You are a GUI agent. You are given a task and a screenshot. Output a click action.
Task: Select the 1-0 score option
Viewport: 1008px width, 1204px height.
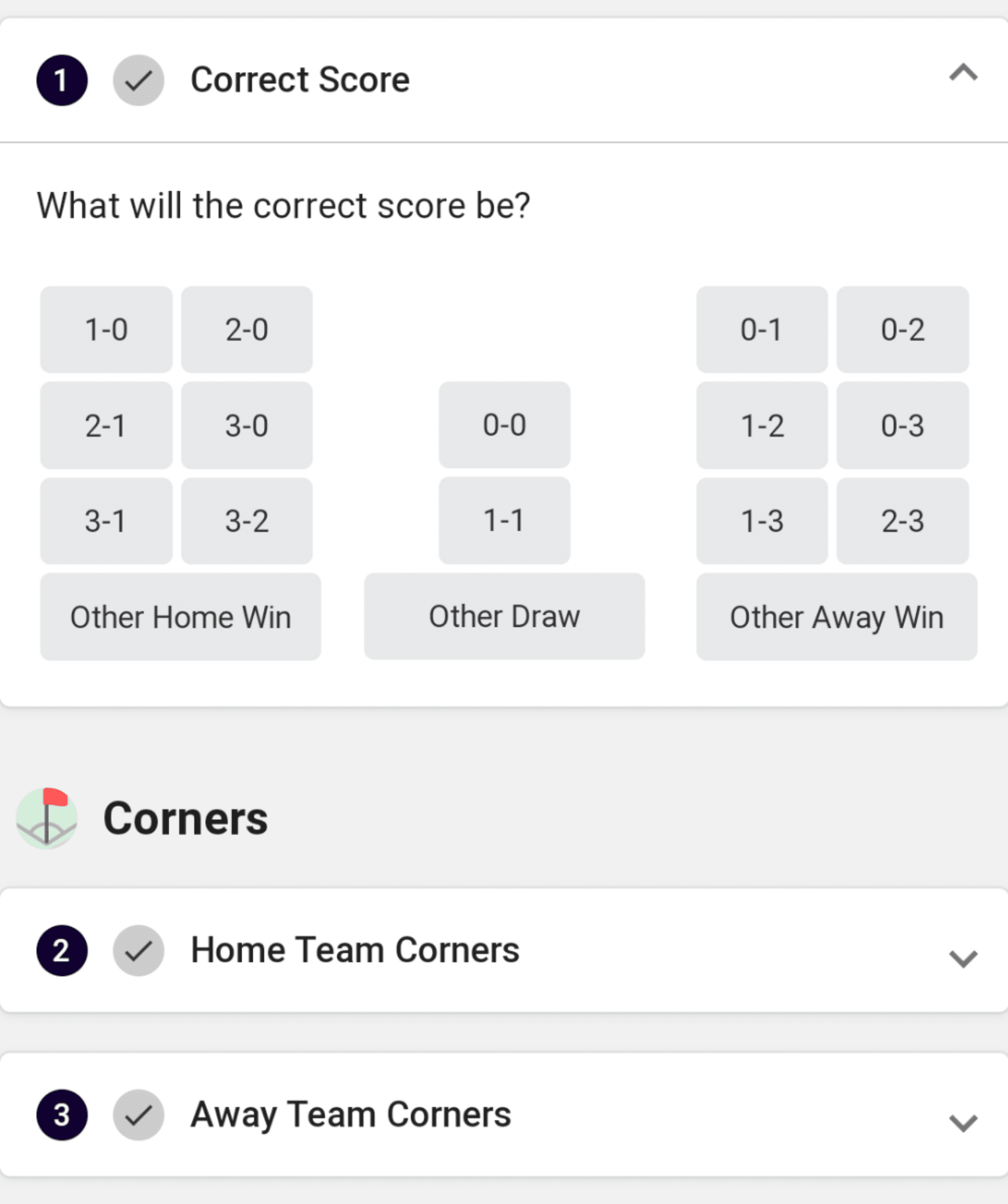(x=106, y=330)
